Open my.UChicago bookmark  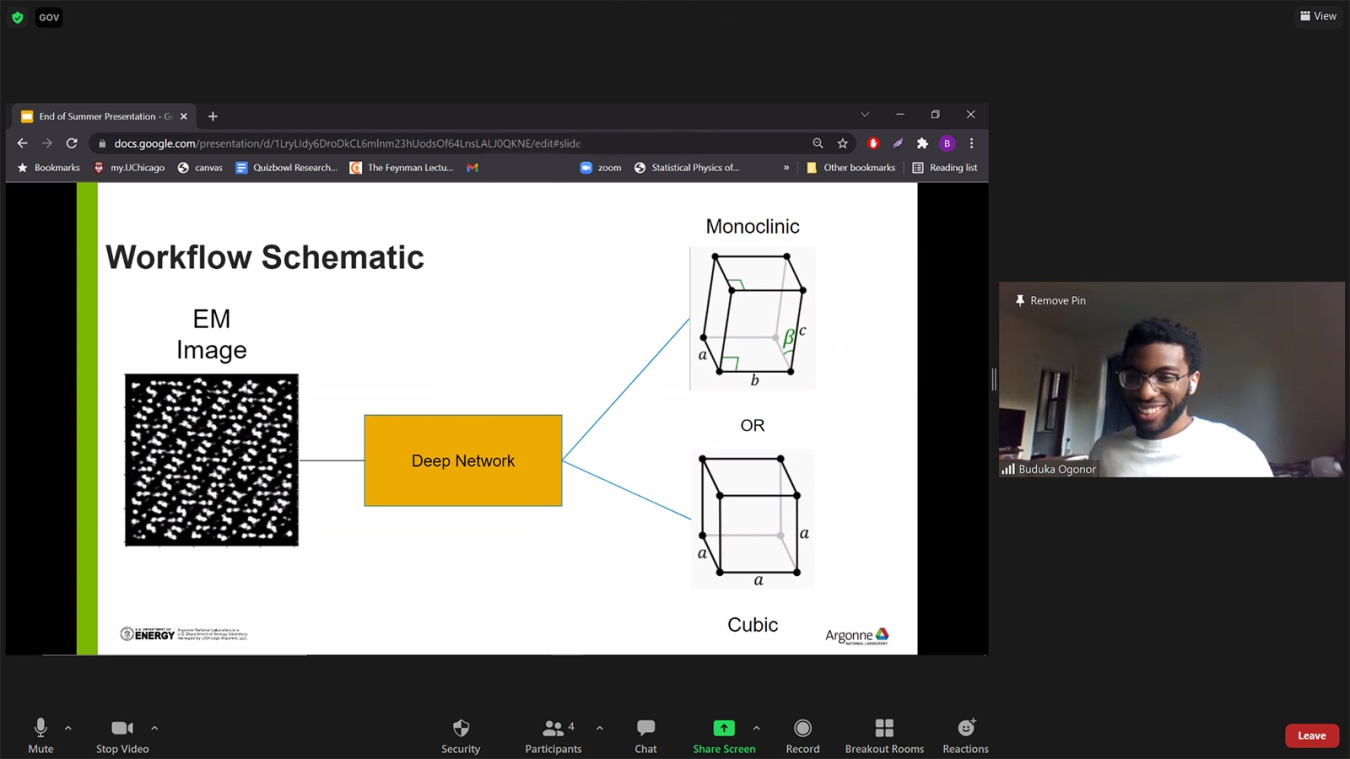coord(128,168)
